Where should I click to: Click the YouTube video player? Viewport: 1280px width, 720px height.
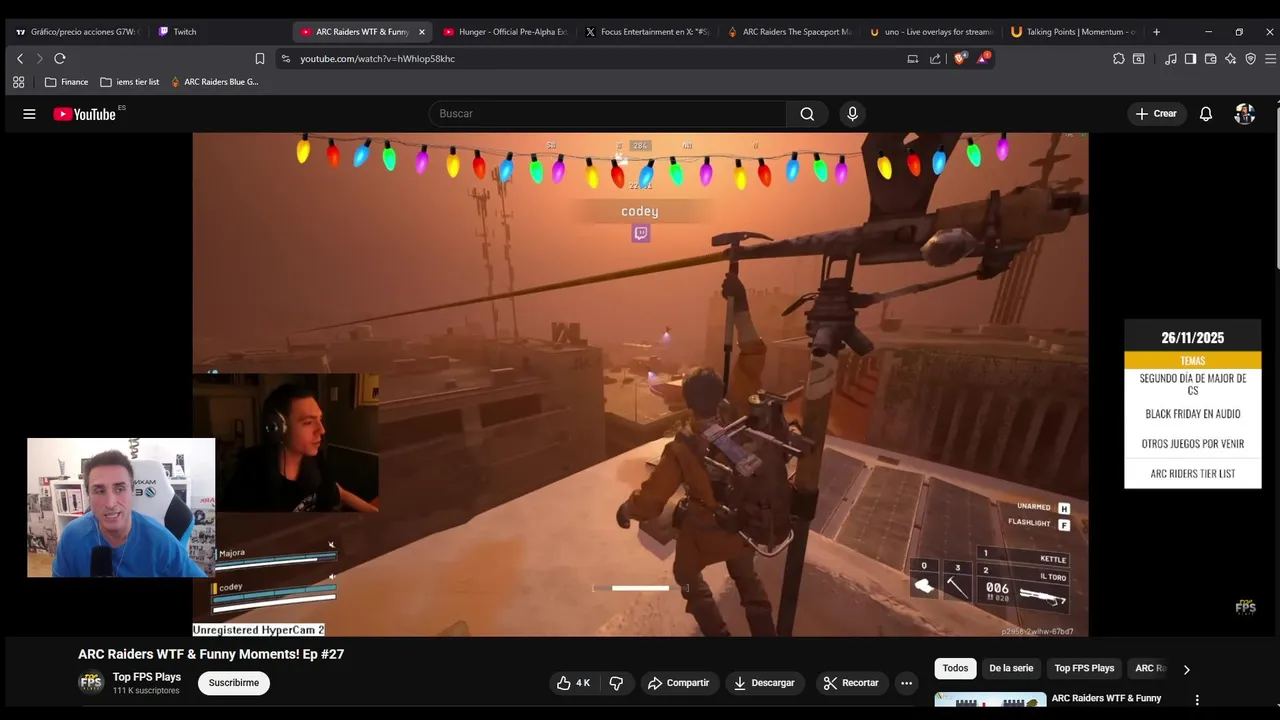(640, 385)
